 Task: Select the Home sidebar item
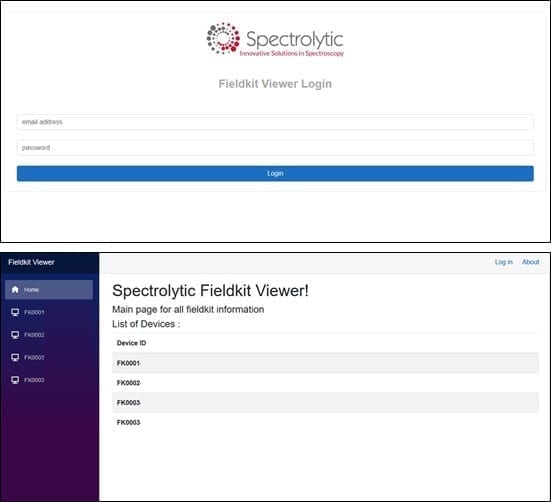point(49,289)
